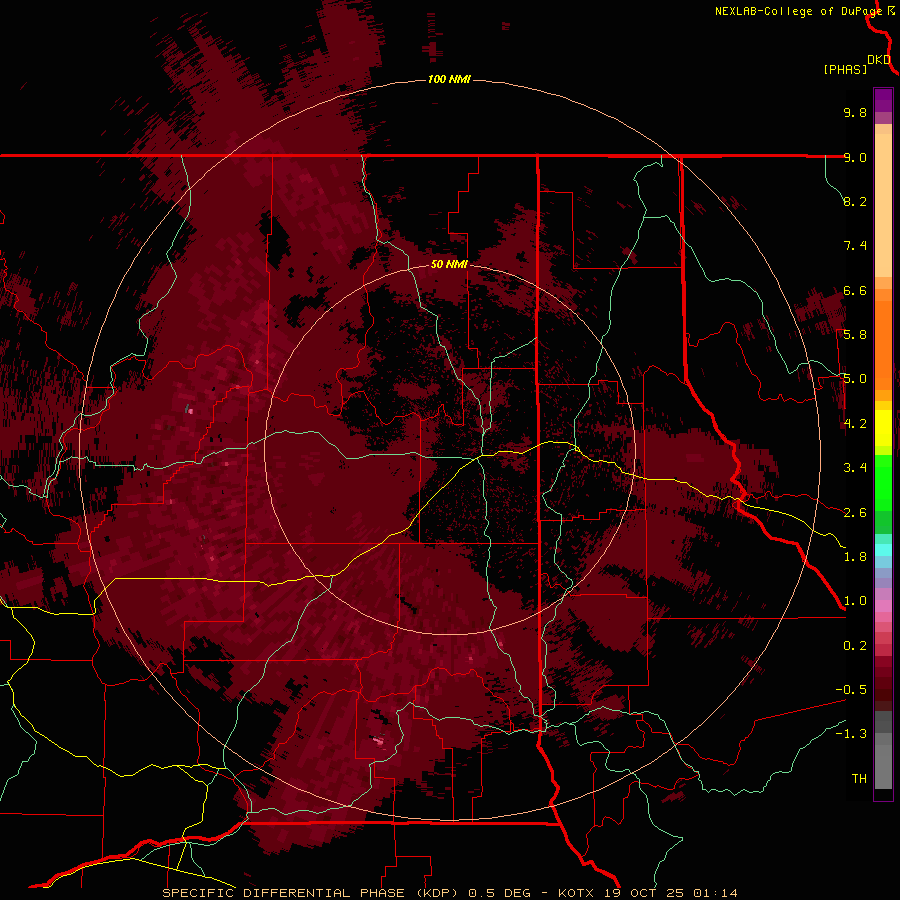This screenshot has height=900, width=900.
Task: Click the 2.6 value on color scale
Action: pyautogui.click(x=855, y=513)
